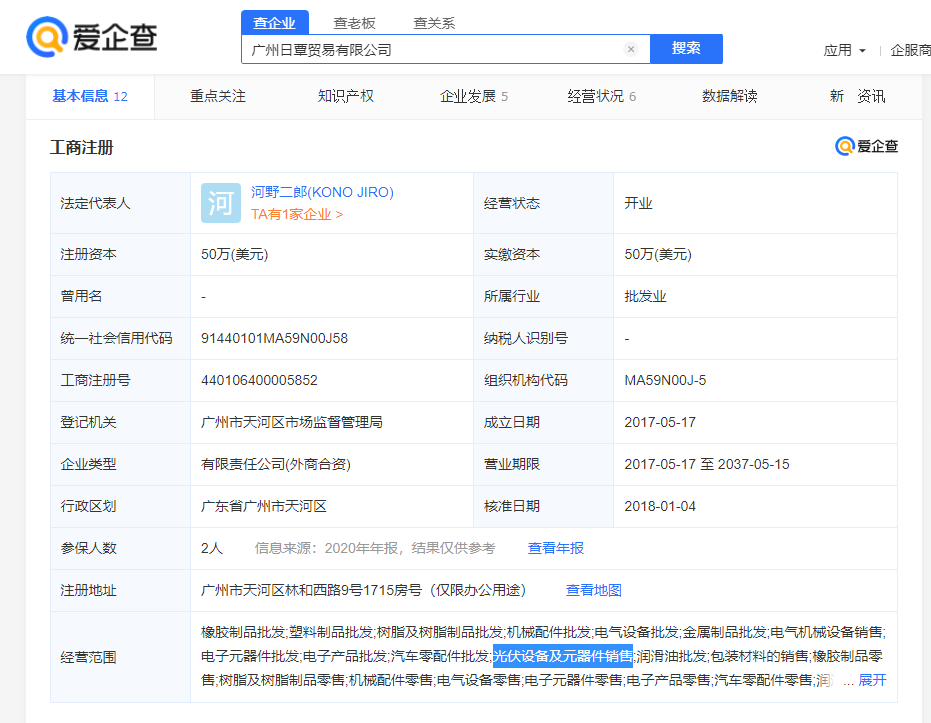Open the 应用 dropdown menu

(844, 50)
